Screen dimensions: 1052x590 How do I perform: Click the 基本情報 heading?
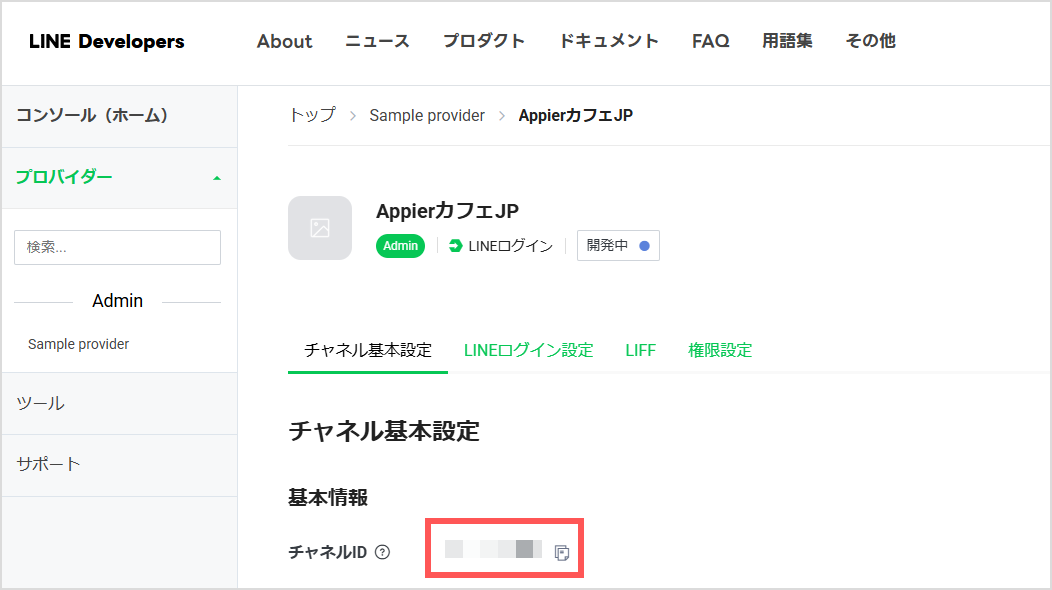[x=328, y=497]
